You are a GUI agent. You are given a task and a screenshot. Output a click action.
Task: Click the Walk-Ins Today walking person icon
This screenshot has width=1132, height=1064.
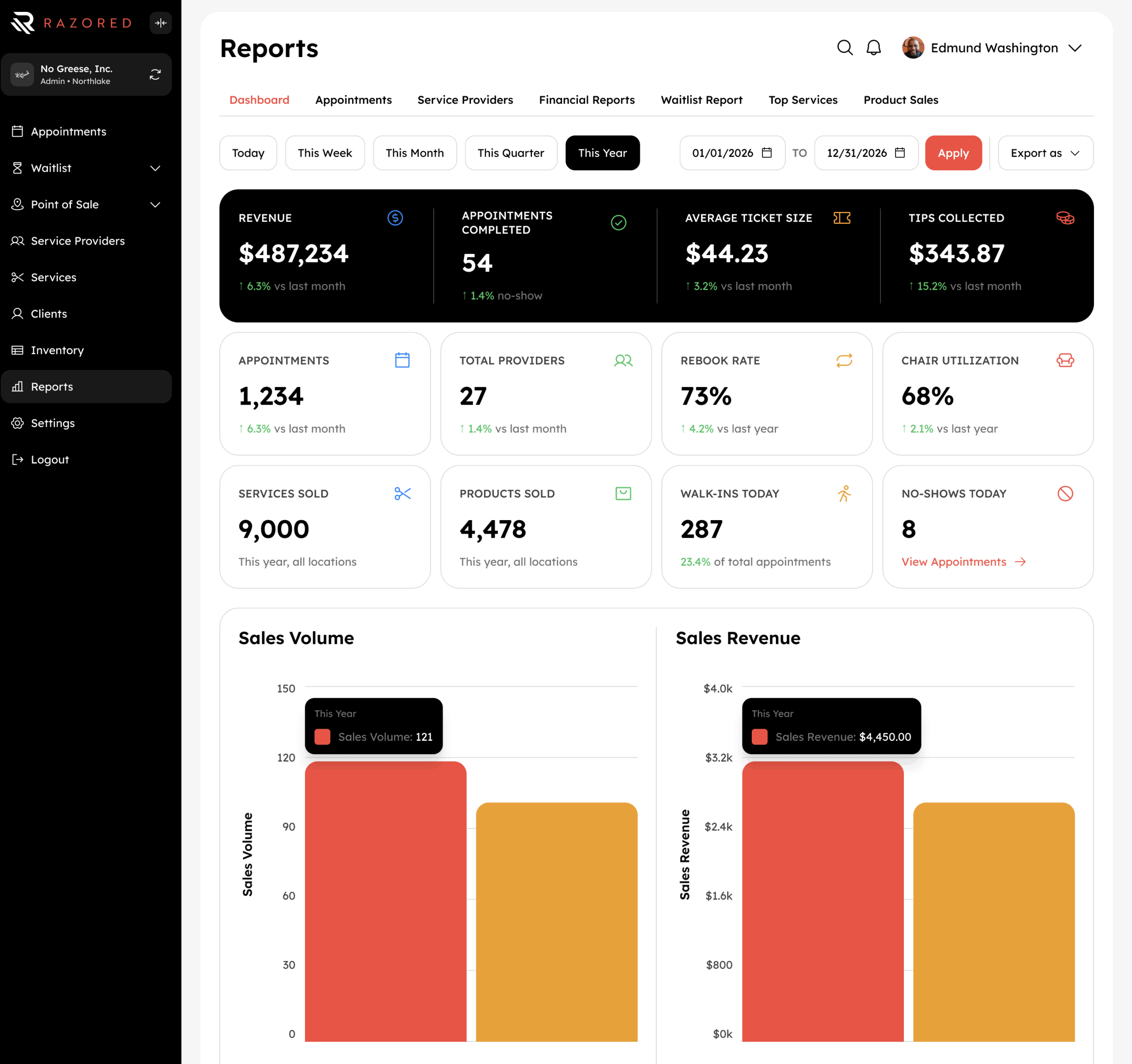tap(844, 493)
